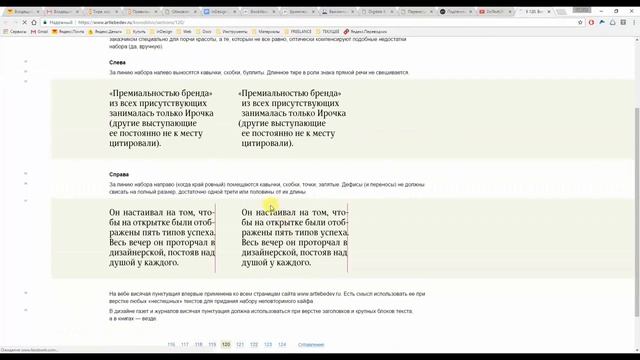Open the browser Home page icon

point(34,22)
